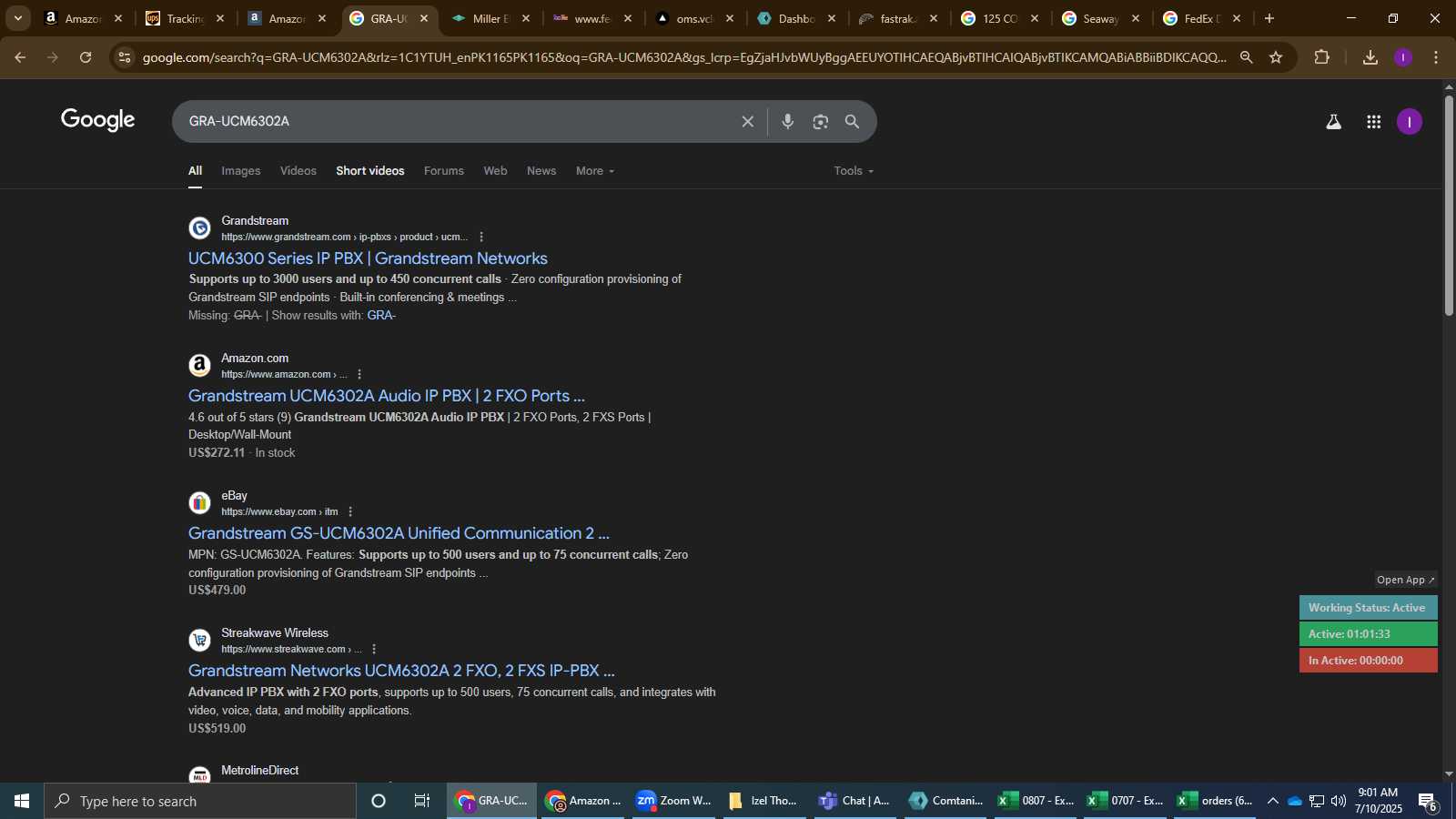Viewport: 1456px width, 819px height.
Task: Open Cortana circle on taskbar
Action: click(x=379, y=801)
